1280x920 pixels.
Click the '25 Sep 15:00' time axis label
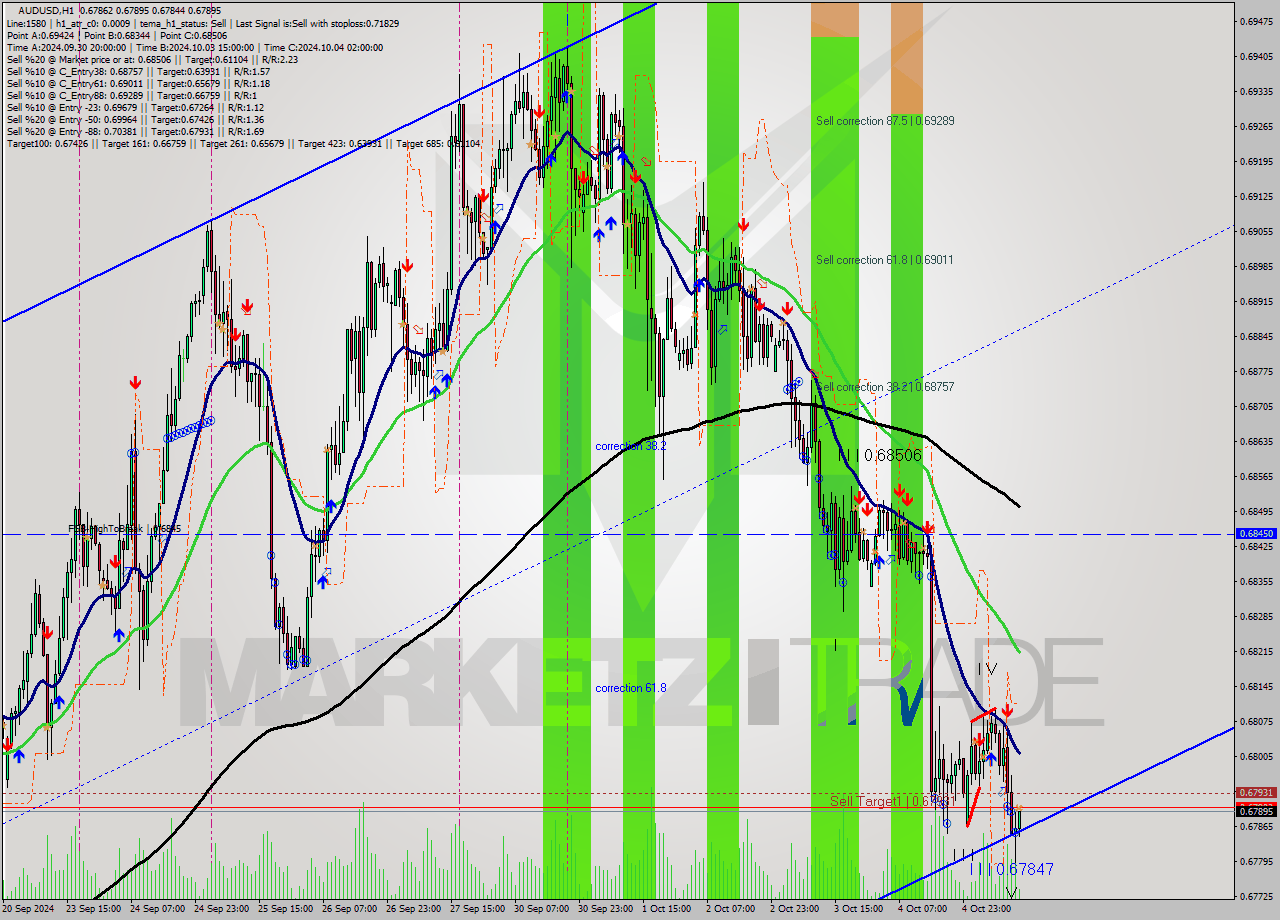(286, 909)
